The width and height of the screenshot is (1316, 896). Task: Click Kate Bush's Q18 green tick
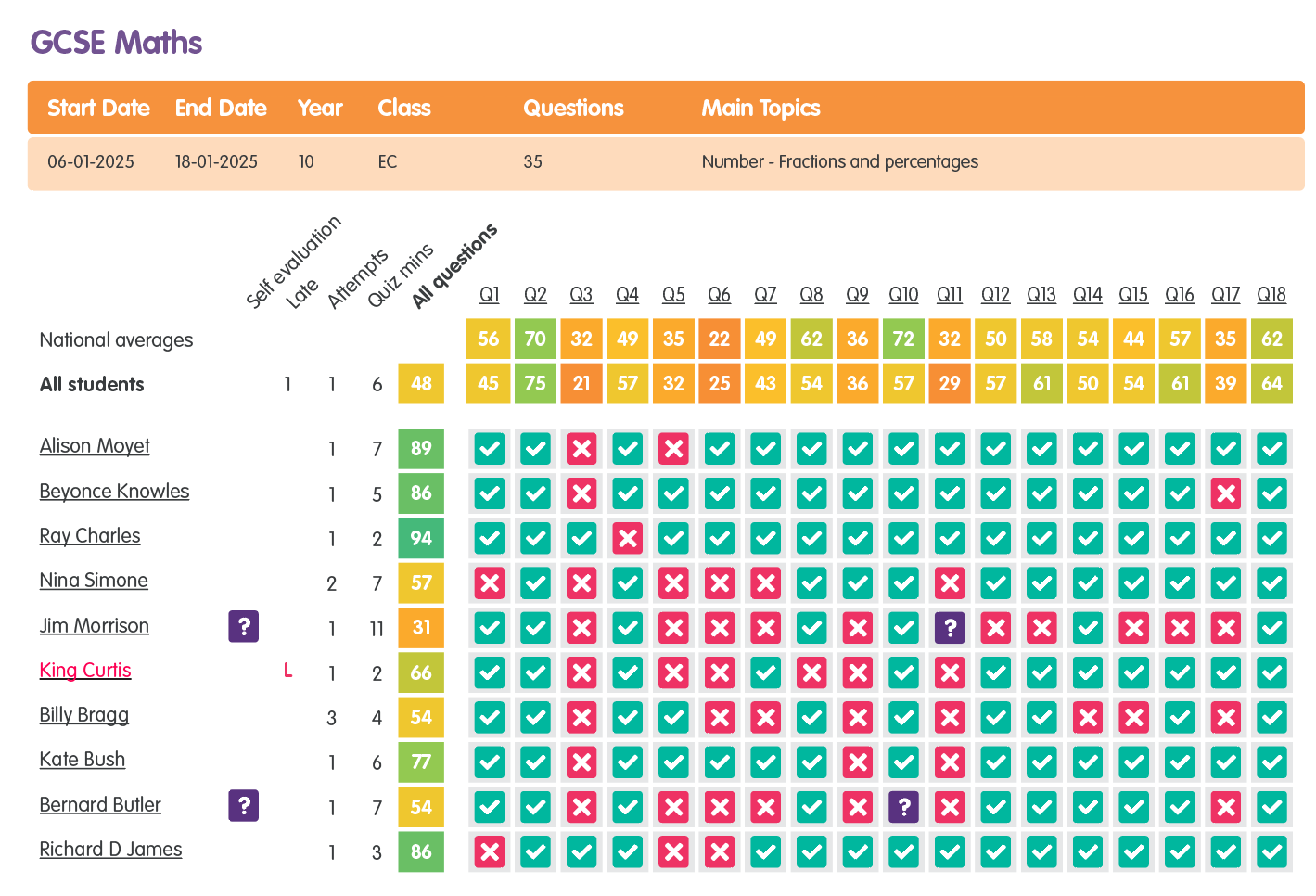(1271, 762)
